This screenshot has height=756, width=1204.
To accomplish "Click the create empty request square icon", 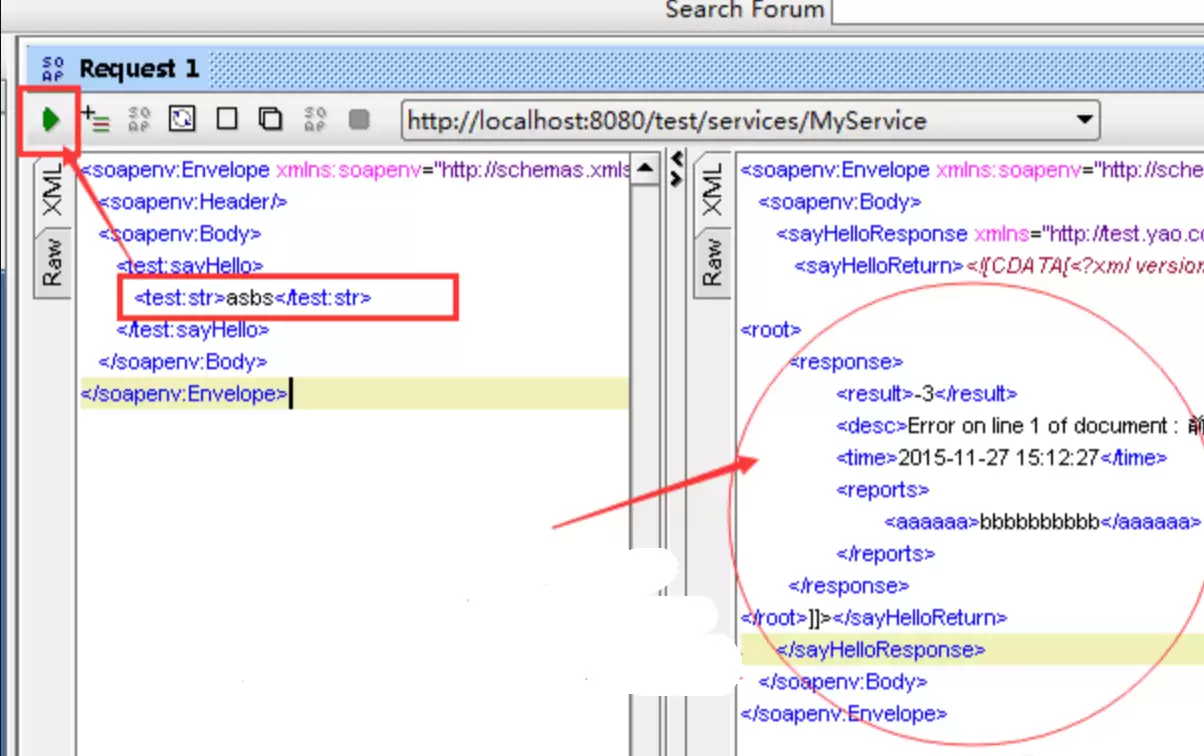I will coord(227,120).
